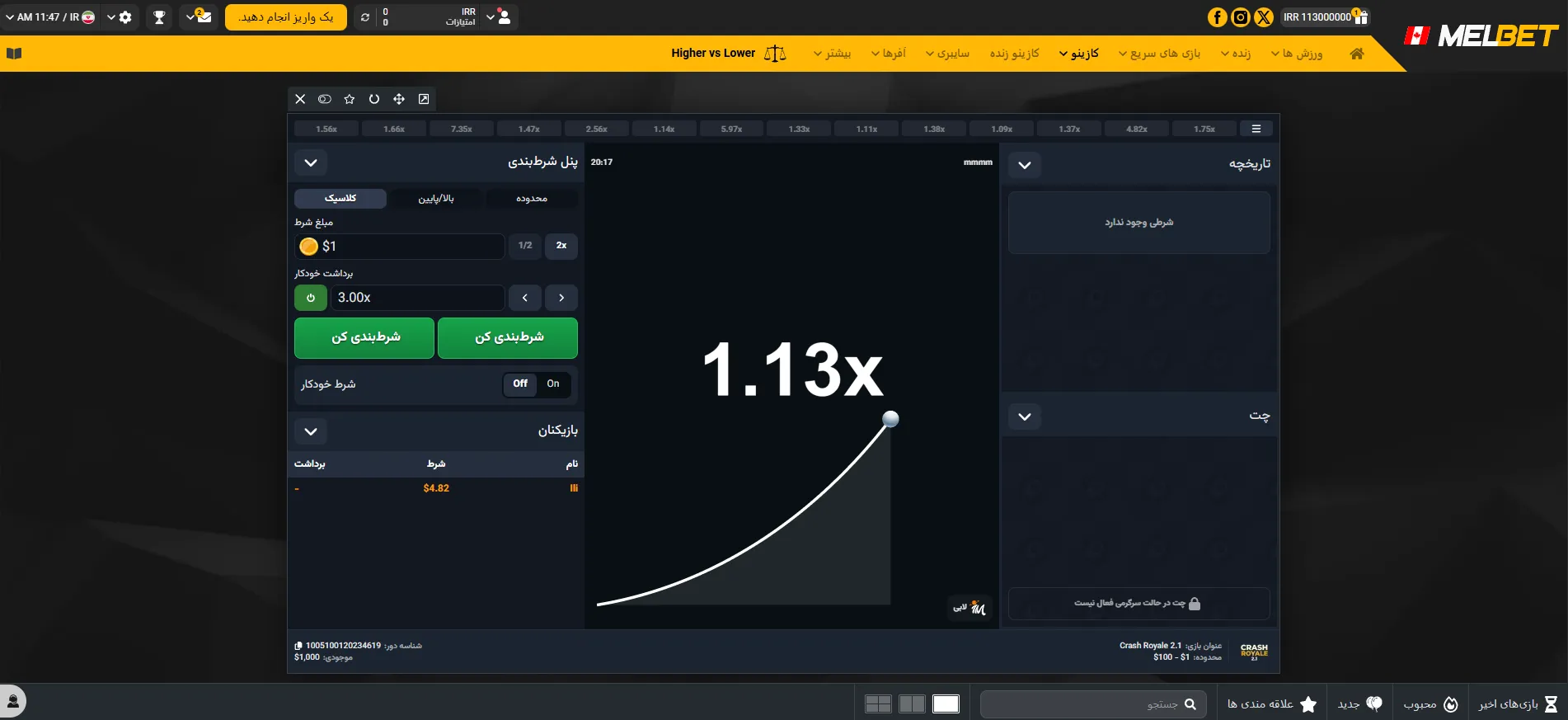Select the بالا/پایین bet tab
The width and height of the screenshot is (1568, 720).
point(436,199)
